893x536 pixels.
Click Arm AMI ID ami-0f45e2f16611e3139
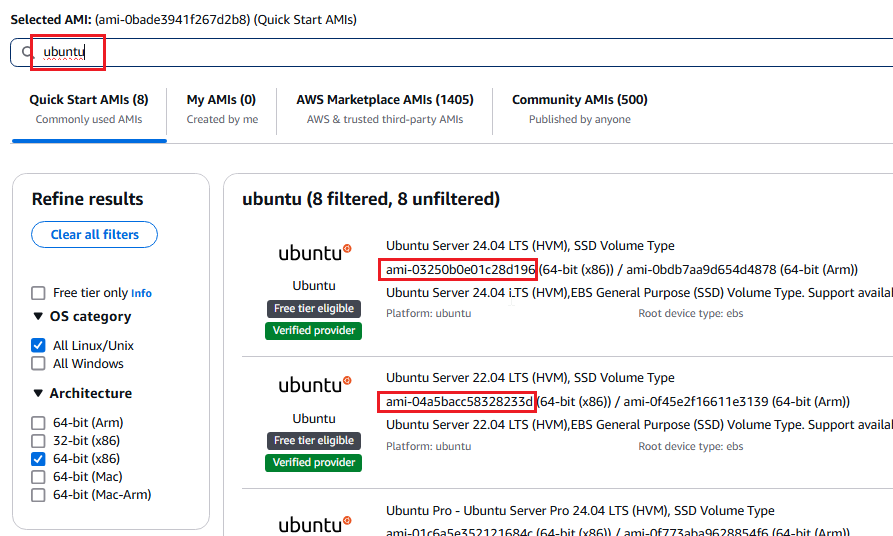pos(695,402)
